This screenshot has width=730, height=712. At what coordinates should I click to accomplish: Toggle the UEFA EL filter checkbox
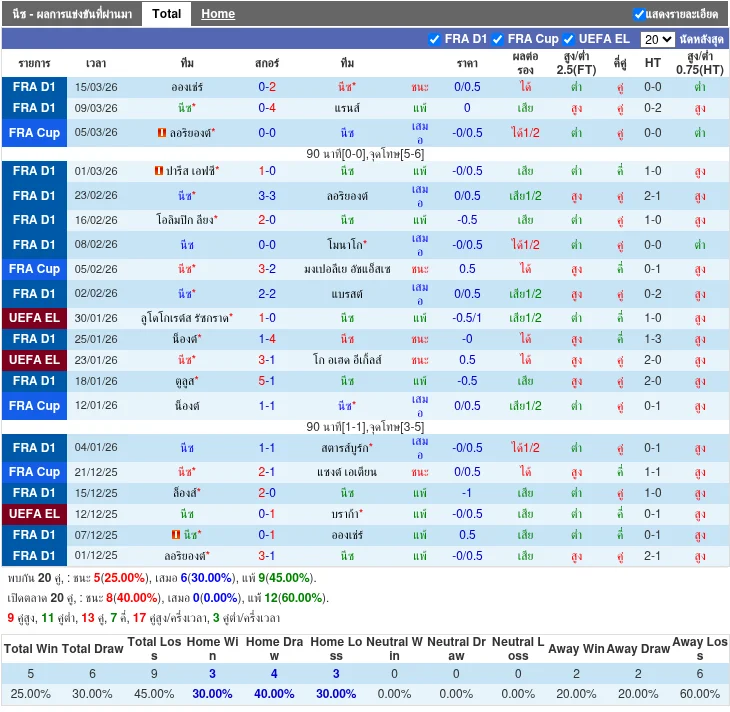pyautogui.click(x=569, y=39)
